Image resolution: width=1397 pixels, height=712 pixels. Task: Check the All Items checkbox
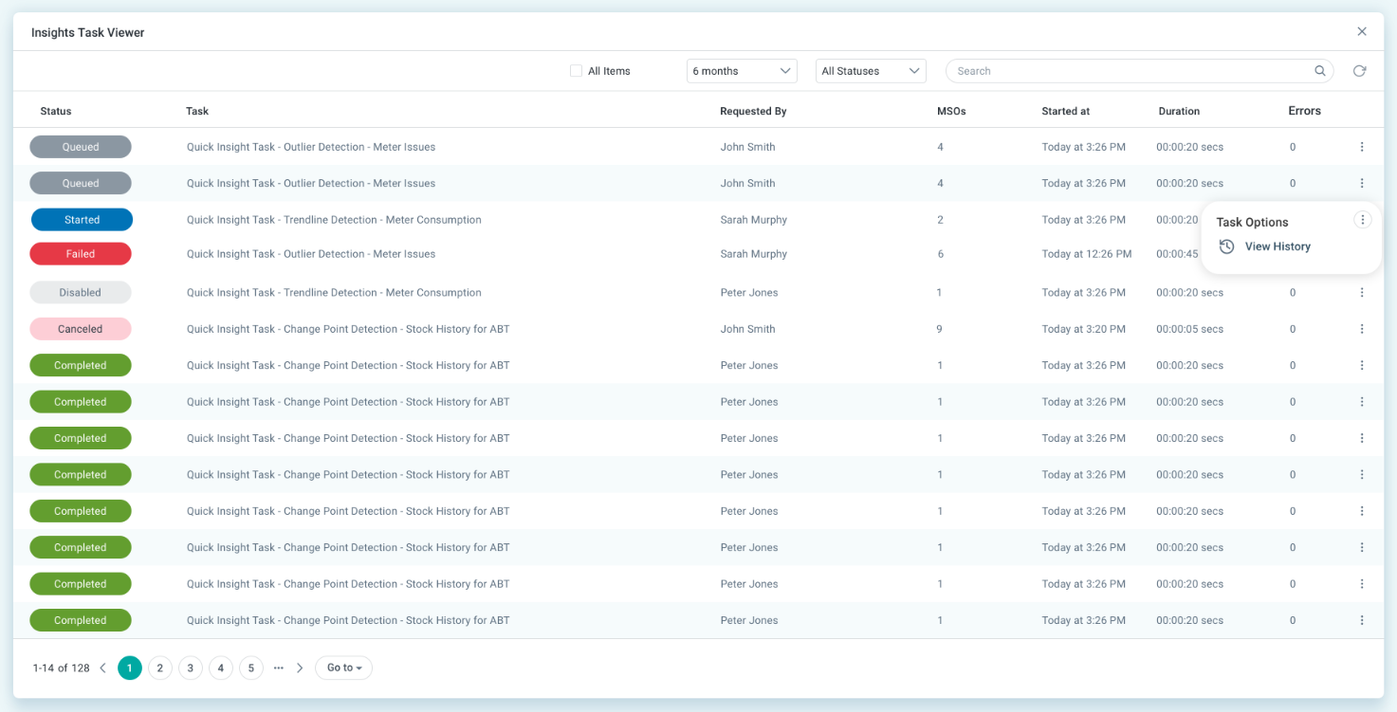[x=576, y=71]
